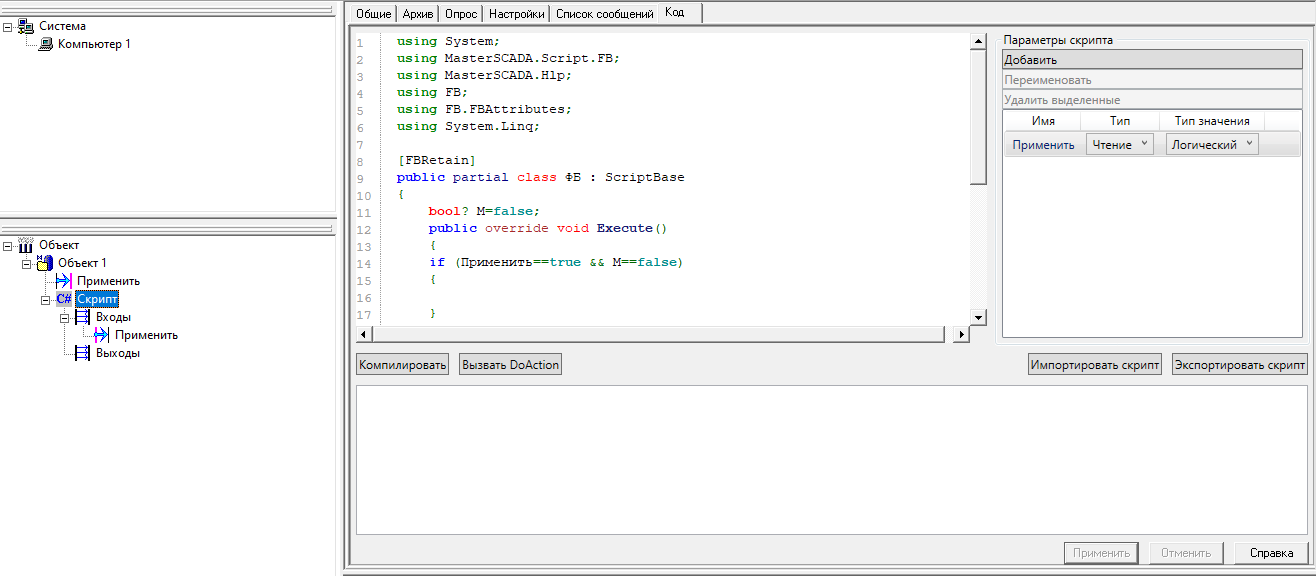Click the Справка button
The image size is (1316, 576).
[1271, 552]
